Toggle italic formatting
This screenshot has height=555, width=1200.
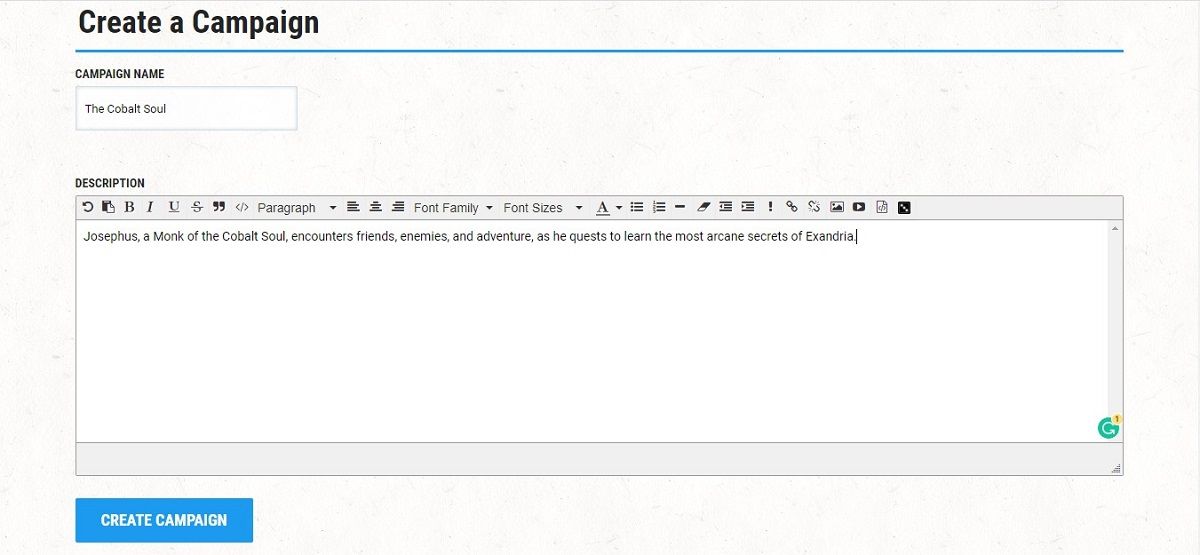click(150, 207)
